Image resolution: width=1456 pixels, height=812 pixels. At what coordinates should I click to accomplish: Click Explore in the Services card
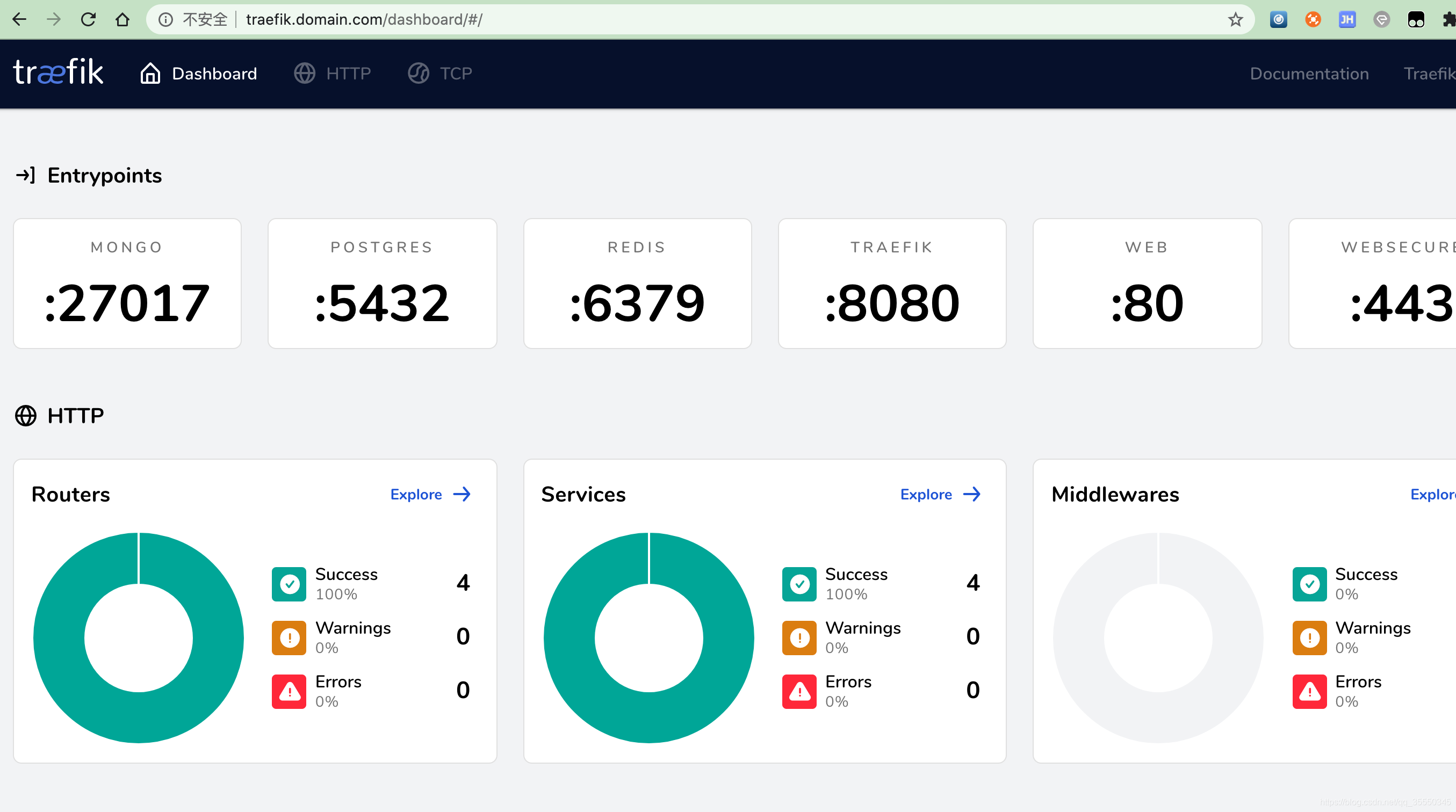[x=926, y=495]
